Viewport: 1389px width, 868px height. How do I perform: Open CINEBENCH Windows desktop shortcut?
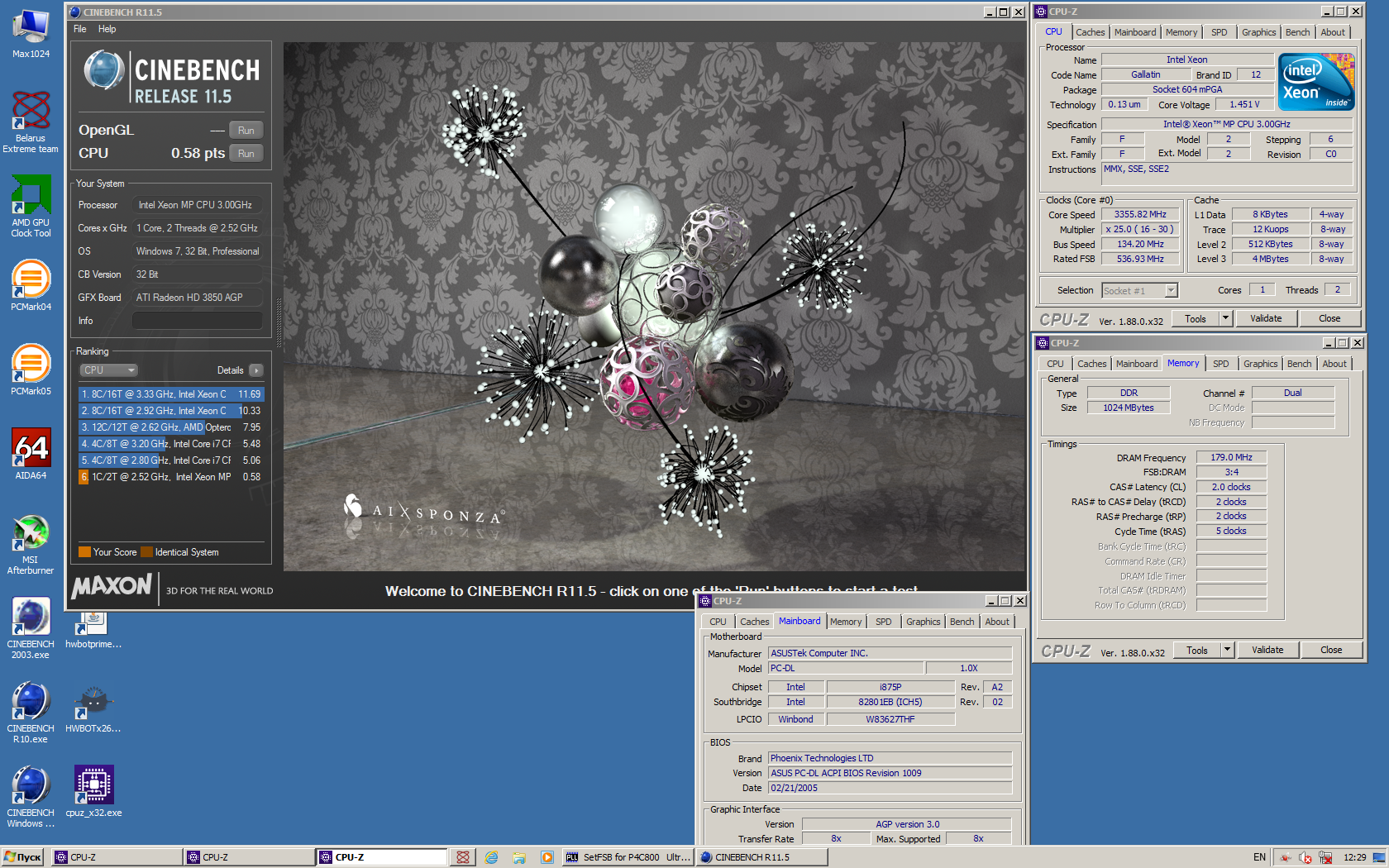(31, 797)
